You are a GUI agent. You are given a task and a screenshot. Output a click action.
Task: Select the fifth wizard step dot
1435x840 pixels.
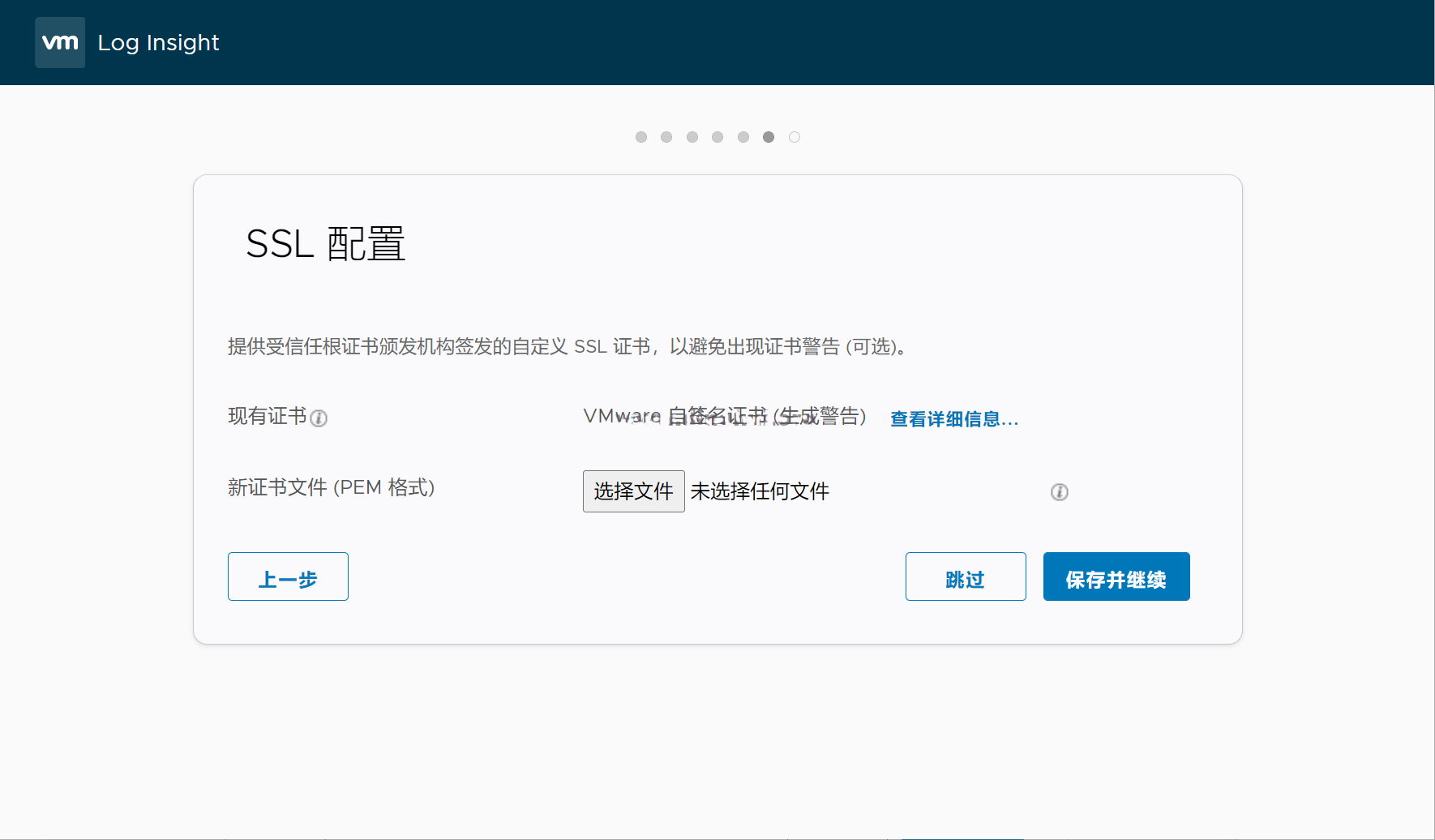pyautogui.click(x=743, y=137)
